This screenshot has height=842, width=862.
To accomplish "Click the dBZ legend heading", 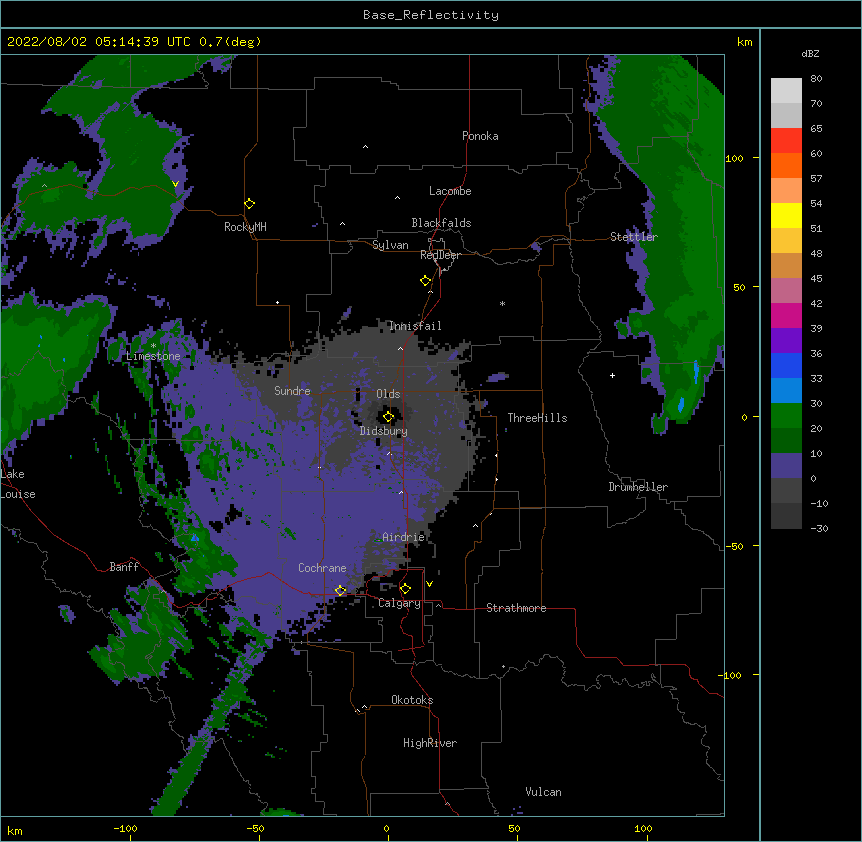I will click(810, 53).
